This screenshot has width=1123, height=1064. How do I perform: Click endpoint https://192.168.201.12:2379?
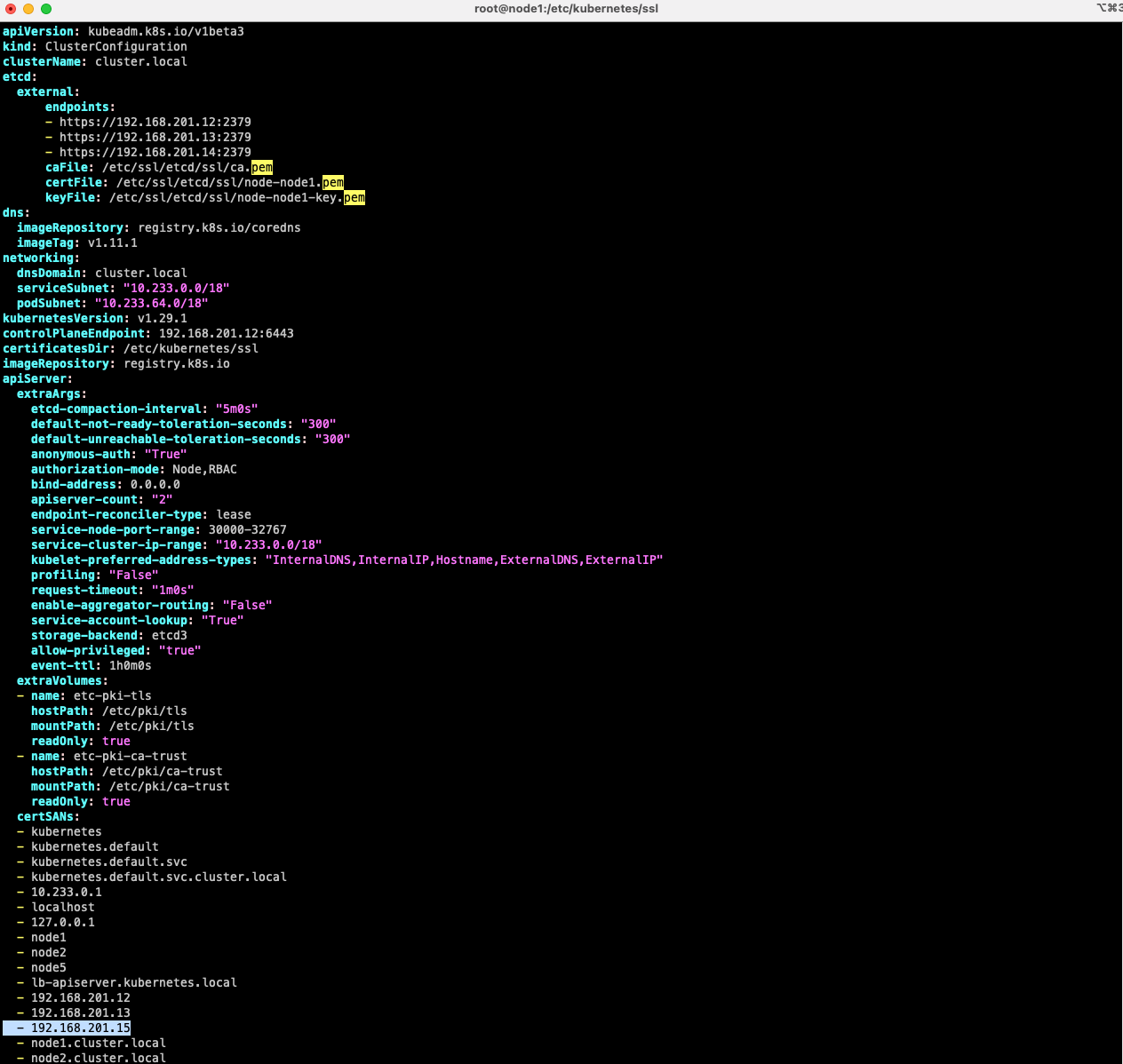point(155,122)
